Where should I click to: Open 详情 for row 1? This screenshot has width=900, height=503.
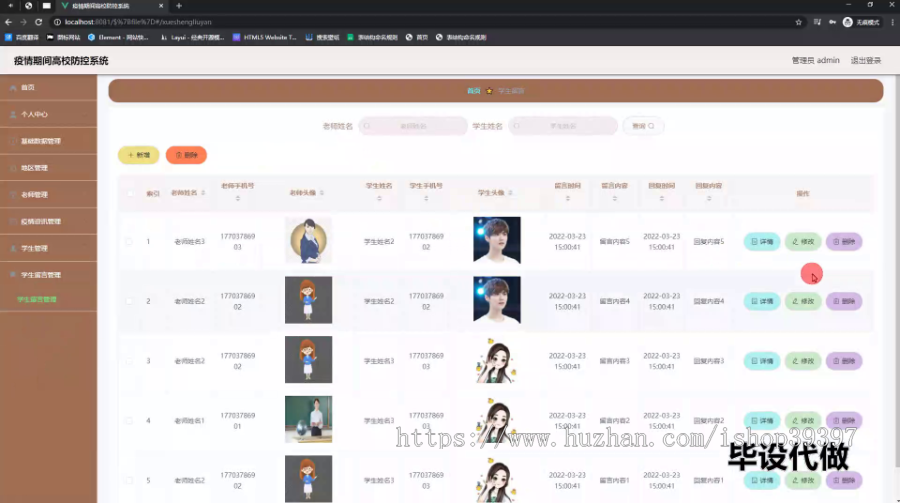[x=762, y=242]
